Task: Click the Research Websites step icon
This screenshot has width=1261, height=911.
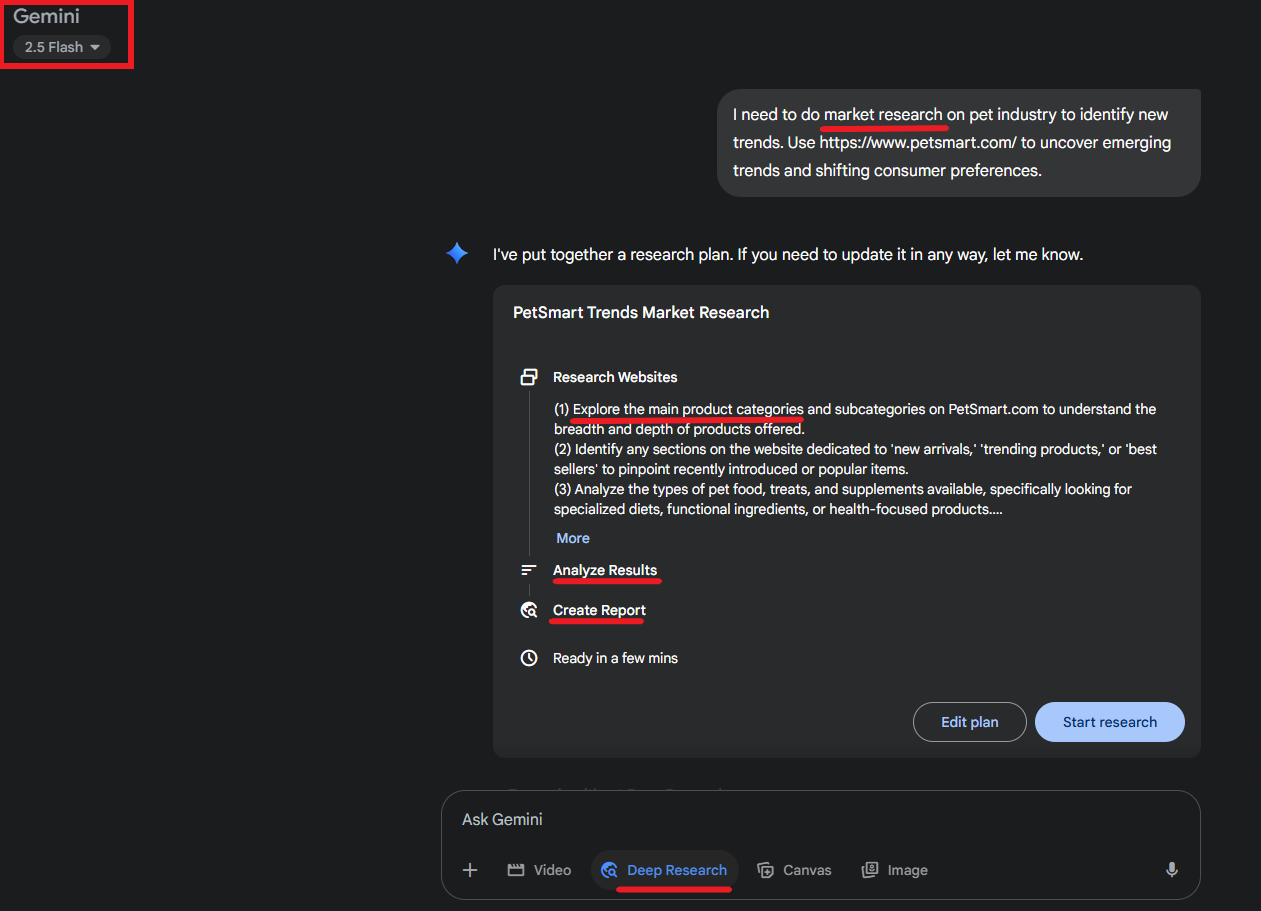Action: (x=529, y=377)
